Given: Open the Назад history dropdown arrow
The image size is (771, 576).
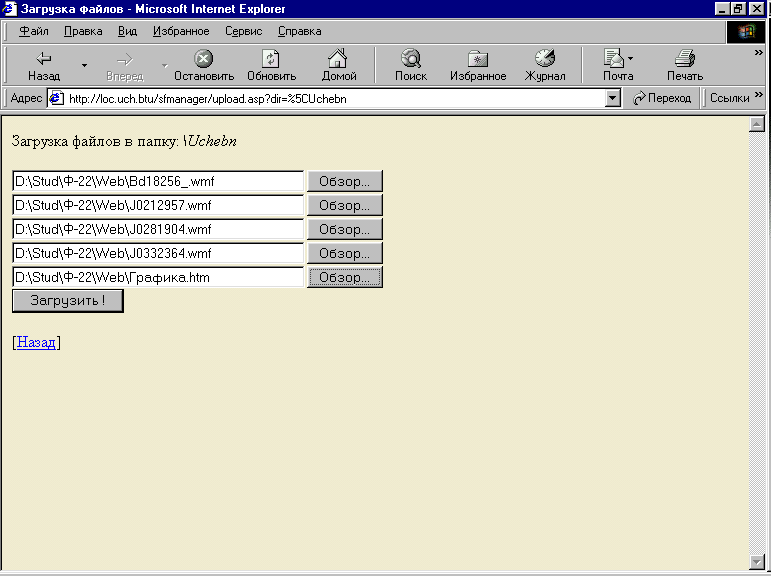Looking at the screenshot, I should 84,65.
